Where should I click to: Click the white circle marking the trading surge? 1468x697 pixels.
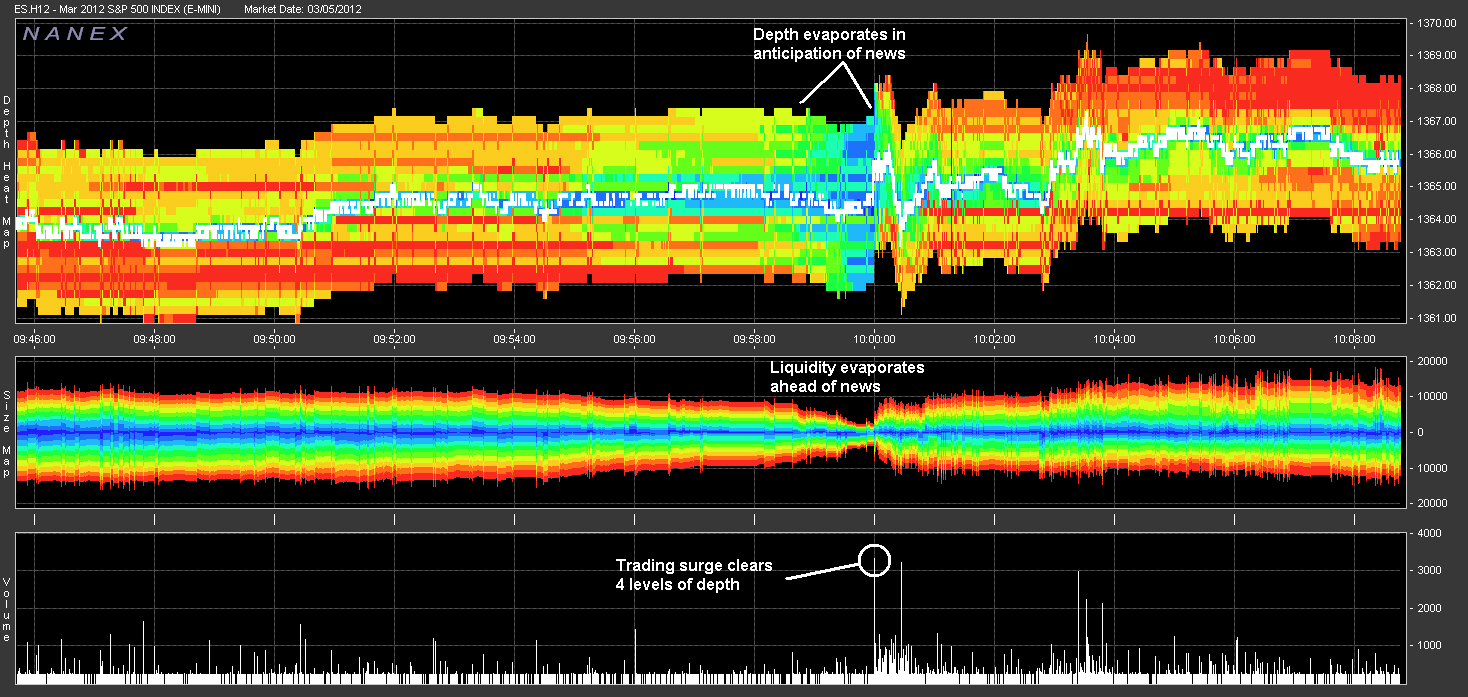click(x=874, y=560)
